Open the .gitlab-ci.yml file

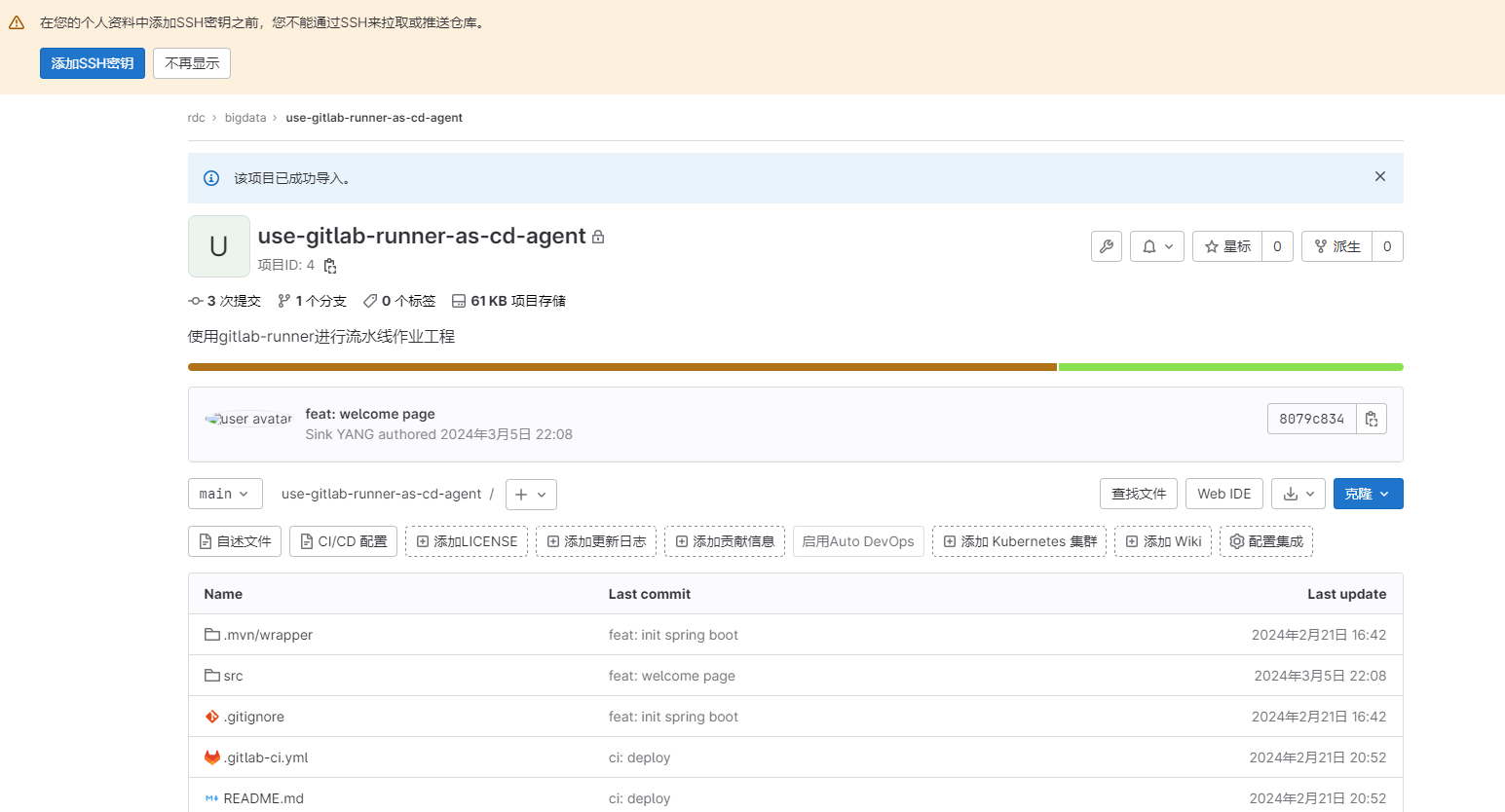pos(266,757)
